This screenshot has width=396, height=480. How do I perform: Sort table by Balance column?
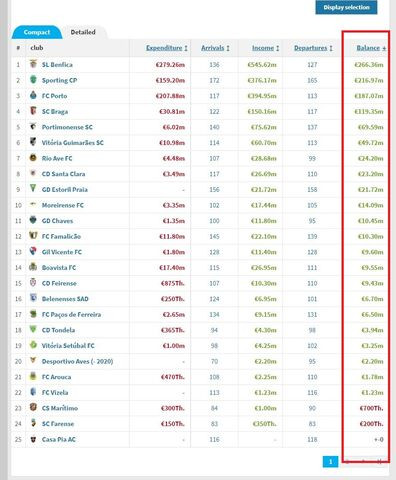tap(371, 48)
